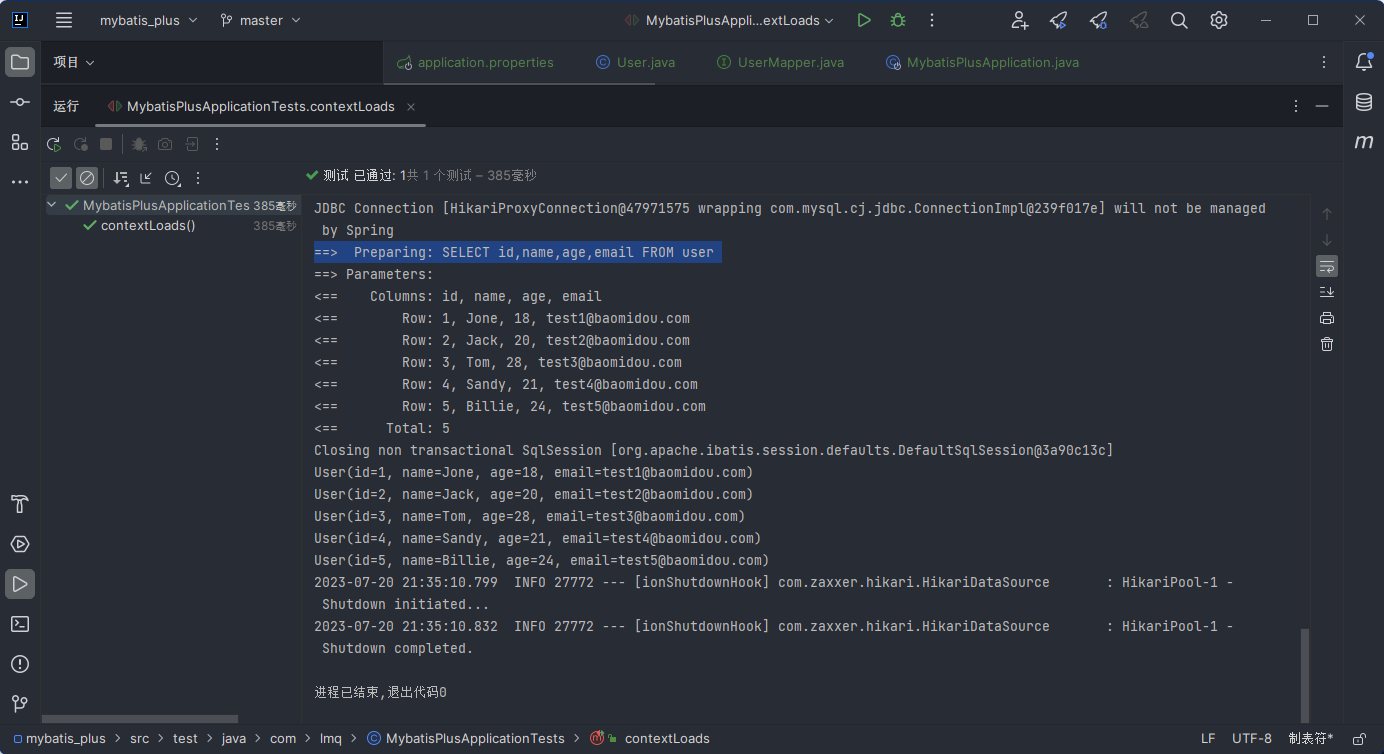Toggle Show Ignored tests filter
1384x754 pixels.
coord(87,178)
